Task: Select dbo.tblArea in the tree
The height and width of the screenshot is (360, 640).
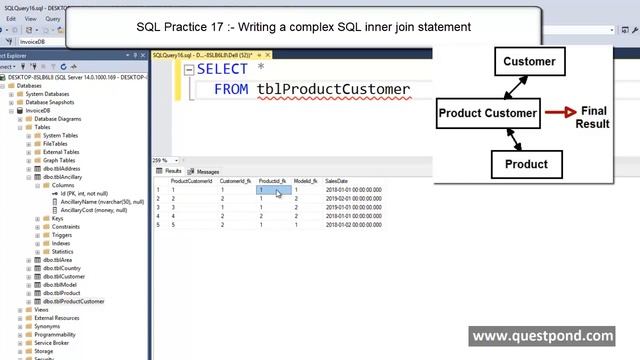Action: pos(58,260)
